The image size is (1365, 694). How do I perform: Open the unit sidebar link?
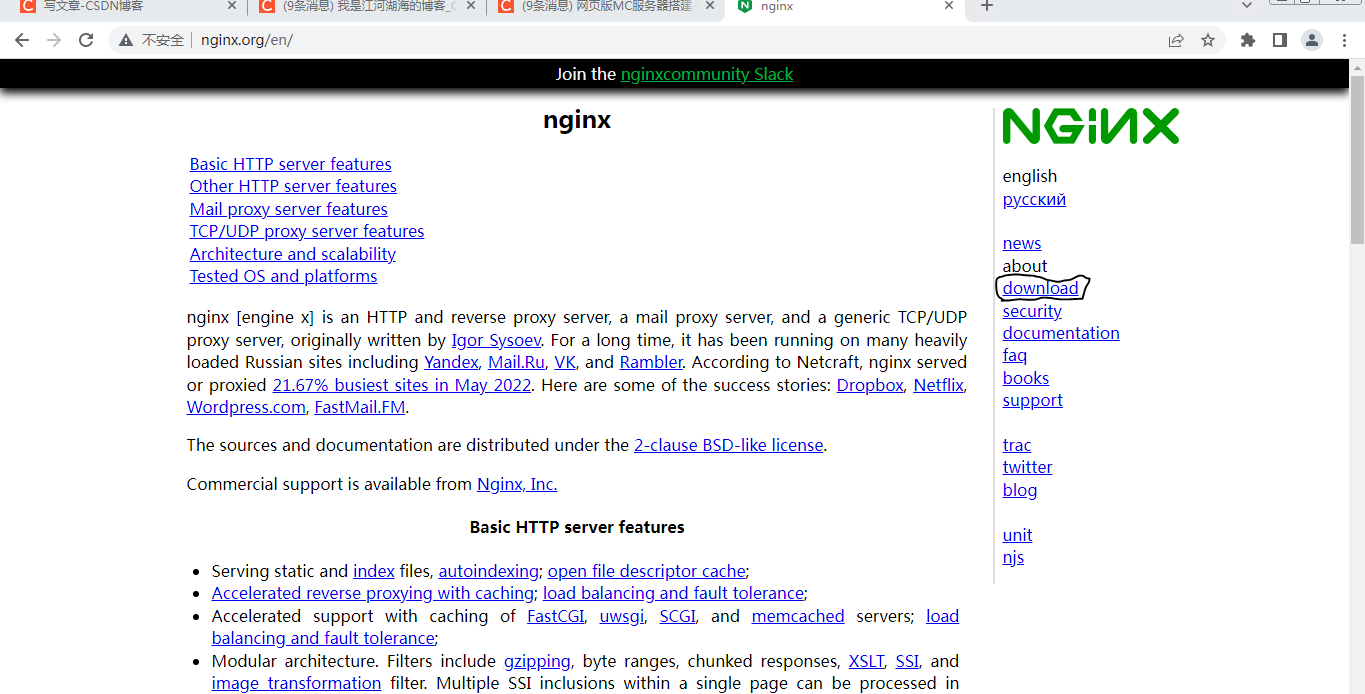point(1018,535)
